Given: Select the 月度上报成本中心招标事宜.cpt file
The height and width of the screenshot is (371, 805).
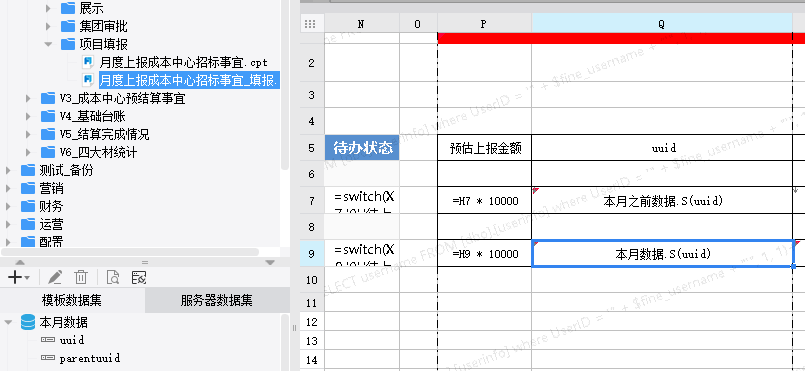Looking at the screenshot, I should coord(184,63).
